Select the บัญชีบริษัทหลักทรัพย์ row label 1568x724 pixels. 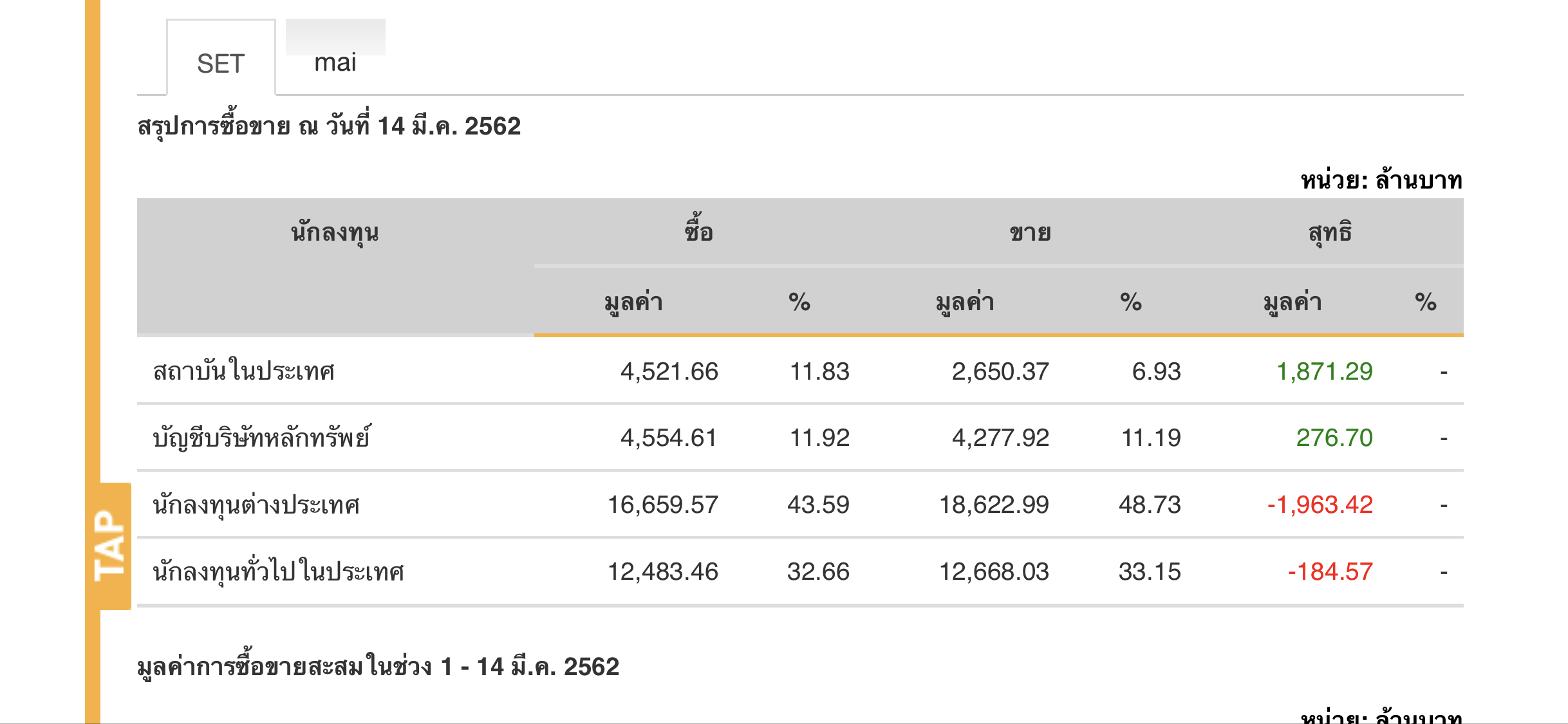click(x=261, y=438)
